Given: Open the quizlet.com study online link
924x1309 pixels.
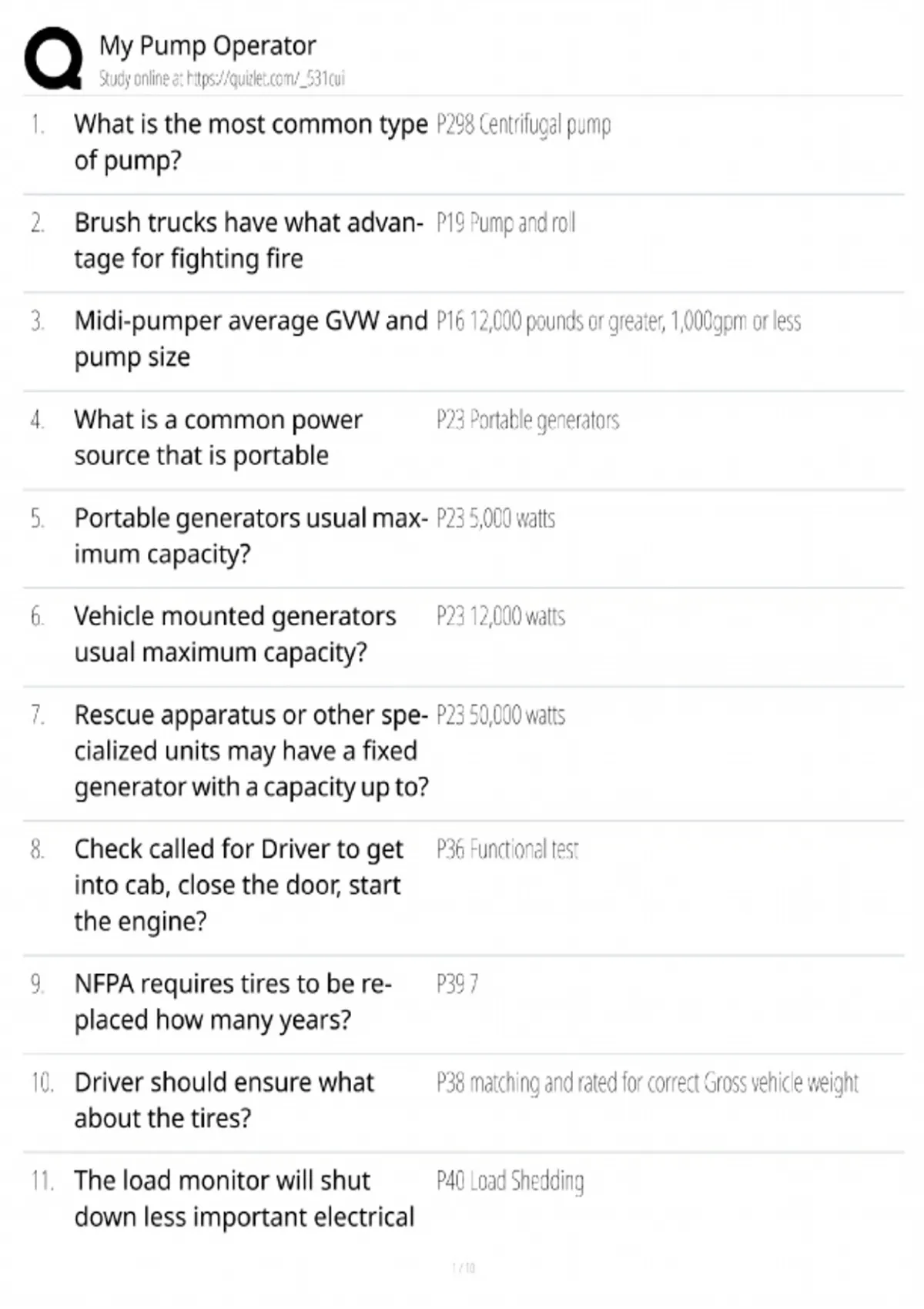Looking at the screenshot, I should click(222, 79).
